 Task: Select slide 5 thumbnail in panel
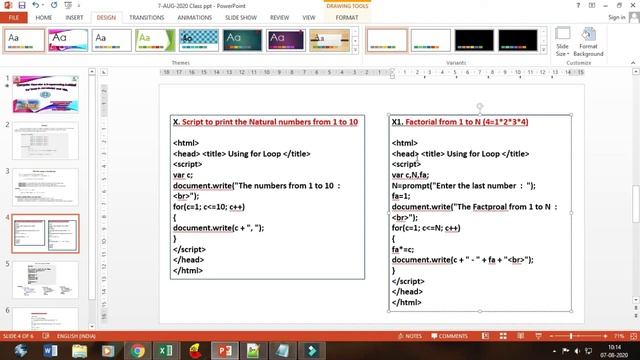[x=45, y=280]
